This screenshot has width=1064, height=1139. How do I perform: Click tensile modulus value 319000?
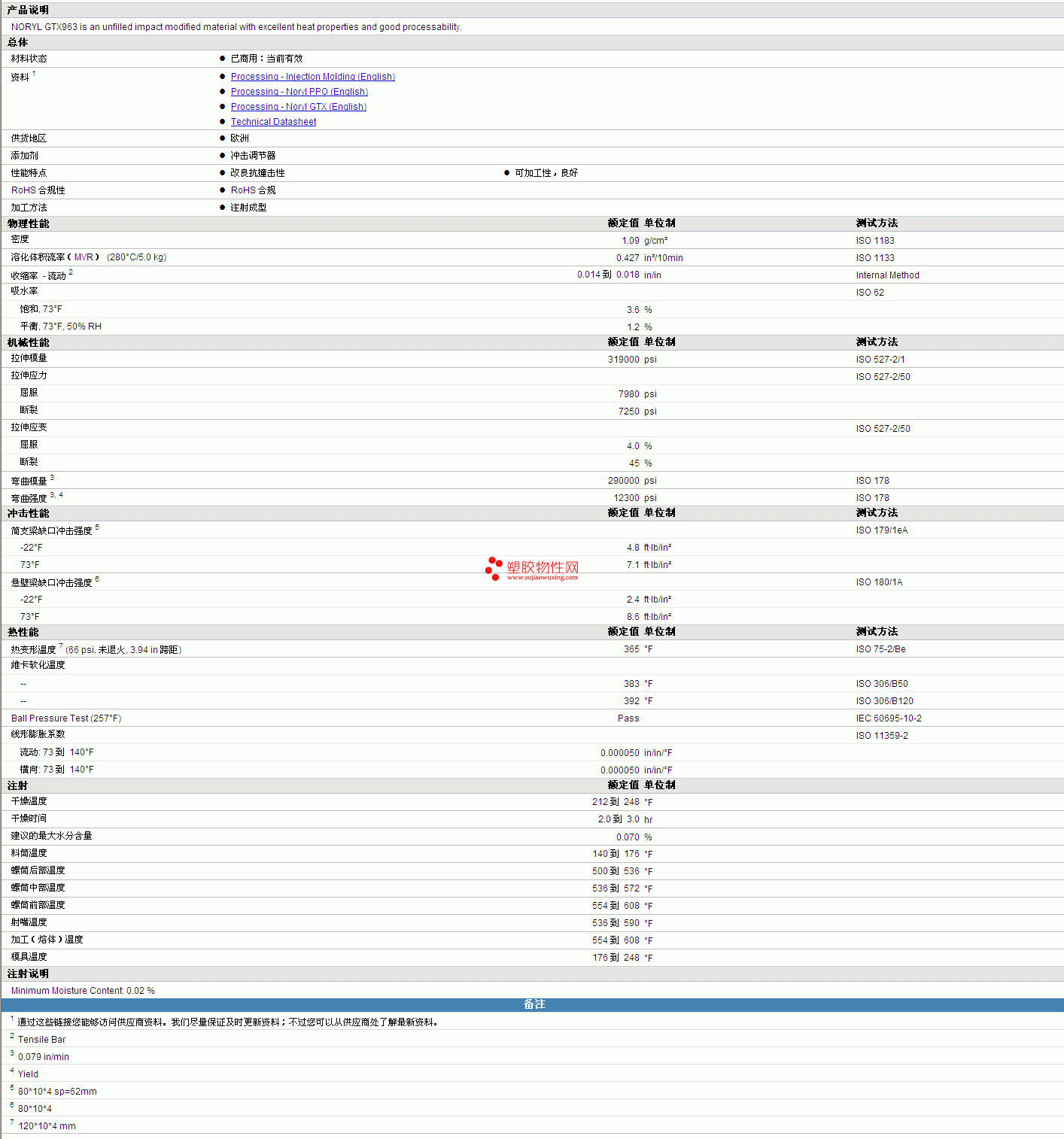624,360
